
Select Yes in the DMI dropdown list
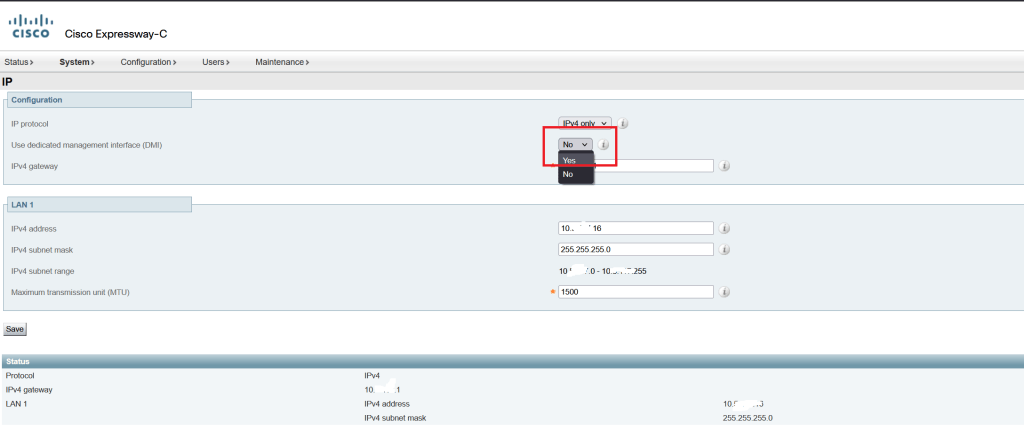pos(570,160)
